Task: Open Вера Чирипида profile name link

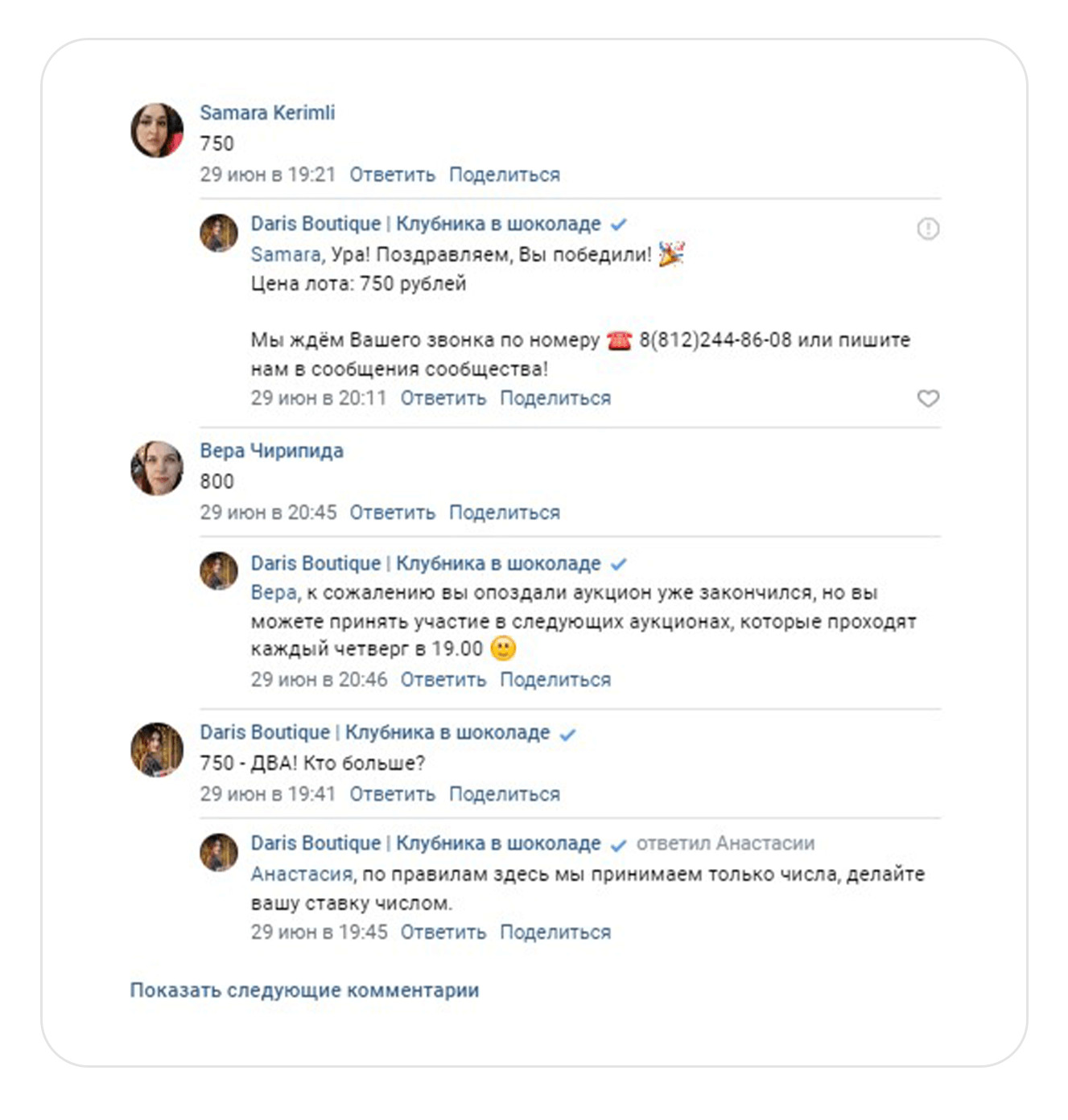Action: (271, 451)
